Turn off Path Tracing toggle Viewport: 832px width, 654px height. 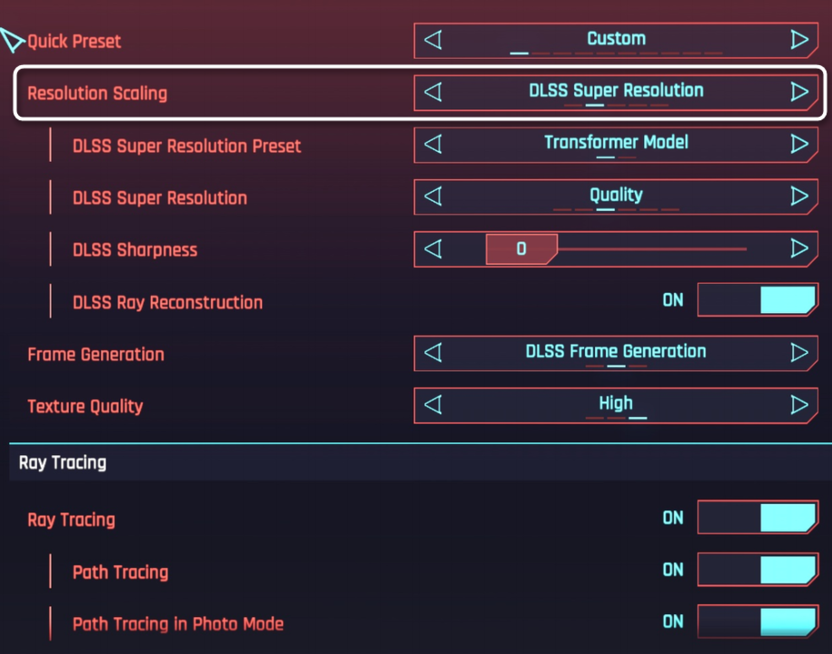[757, 570]
